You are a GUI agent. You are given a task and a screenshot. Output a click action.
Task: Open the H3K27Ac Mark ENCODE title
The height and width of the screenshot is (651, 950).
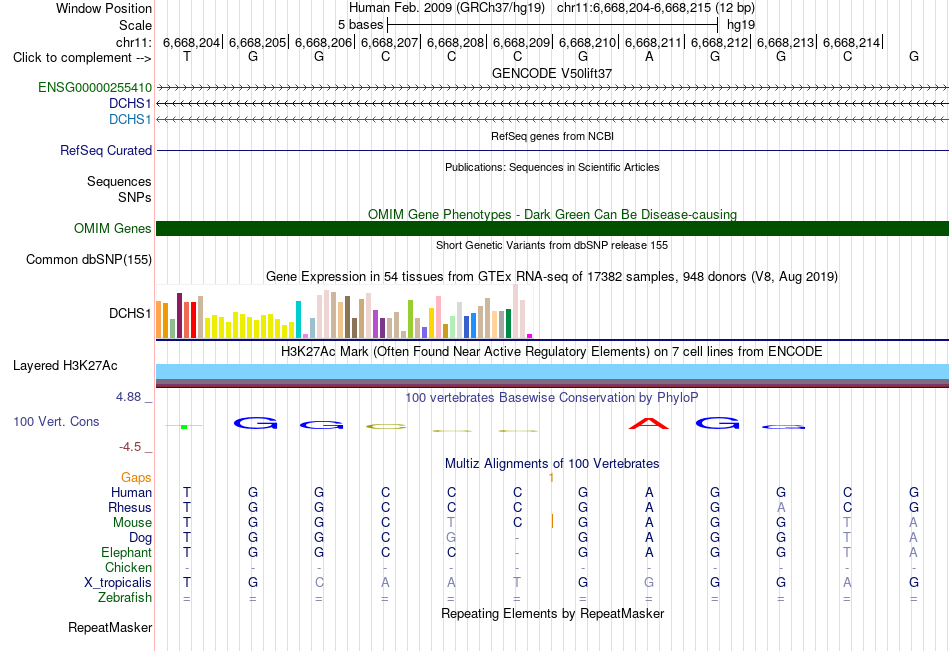552,352
